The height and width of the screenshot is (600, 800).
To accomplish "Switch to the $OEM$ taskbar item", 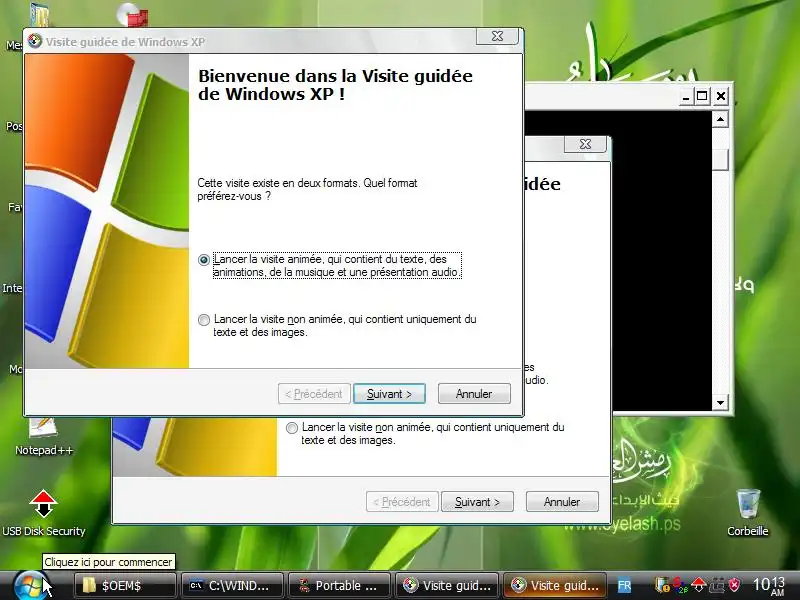I will (x=126, y=586).
